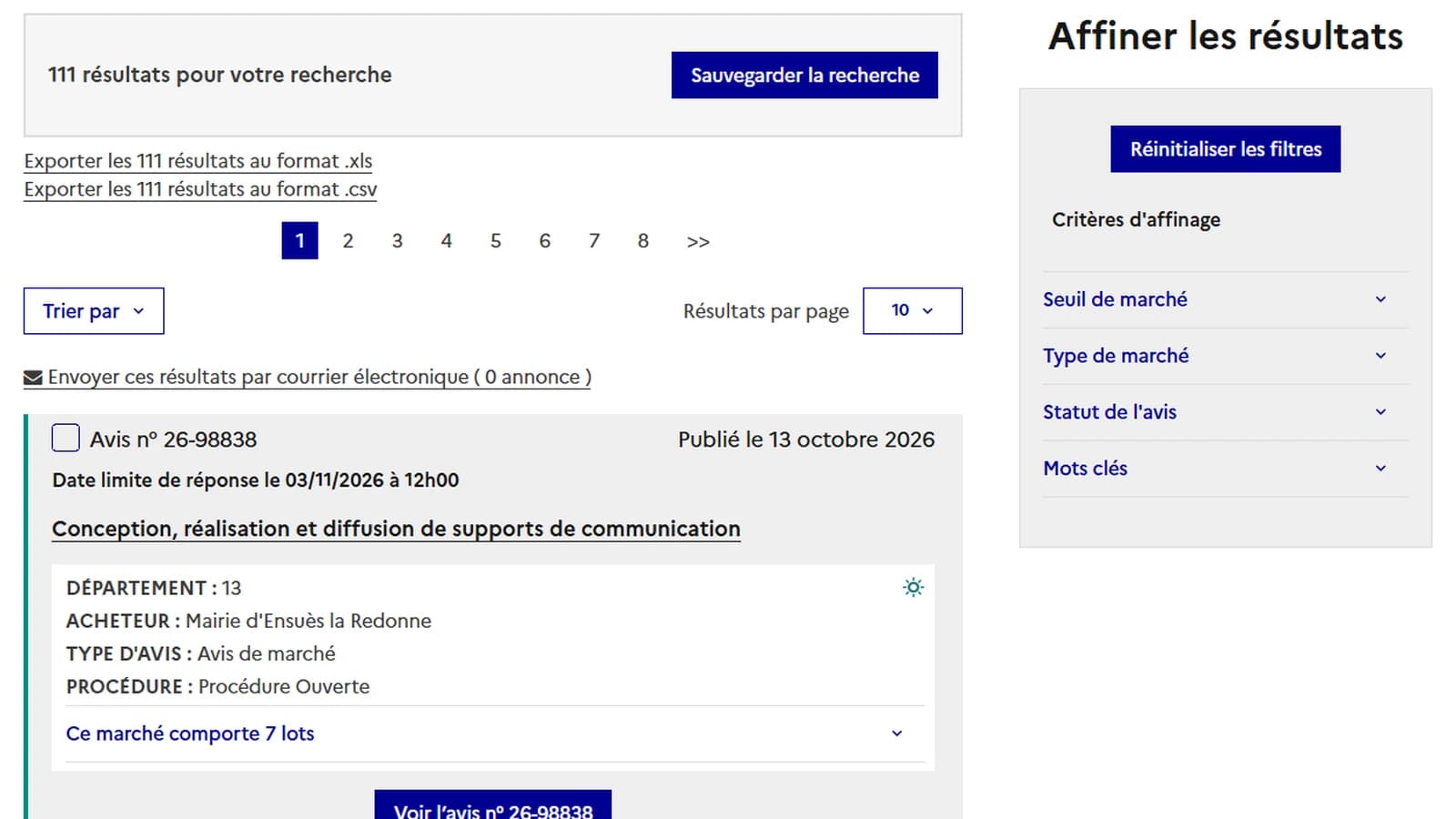Export the 111 results in .xls format
Image resolution: width=1456 pixels, height=819 pixels.
pyautogui.click(x=198, y=161)
